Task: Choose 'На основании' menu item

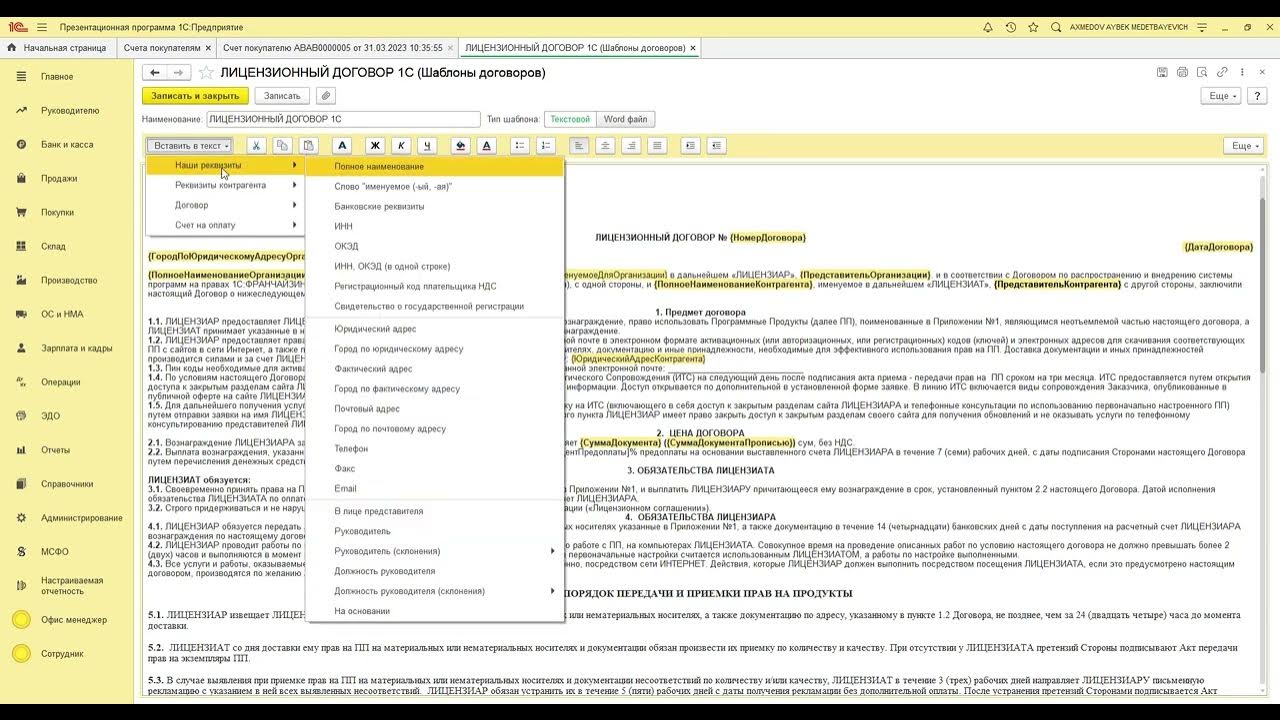Action: point(434,611)
